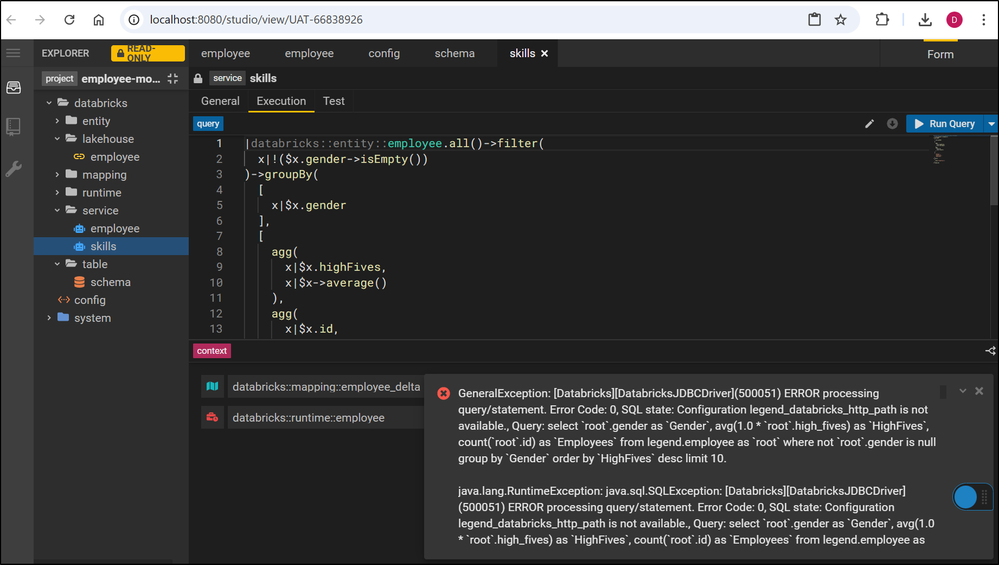Collapse the error notification using chevron

962,391
